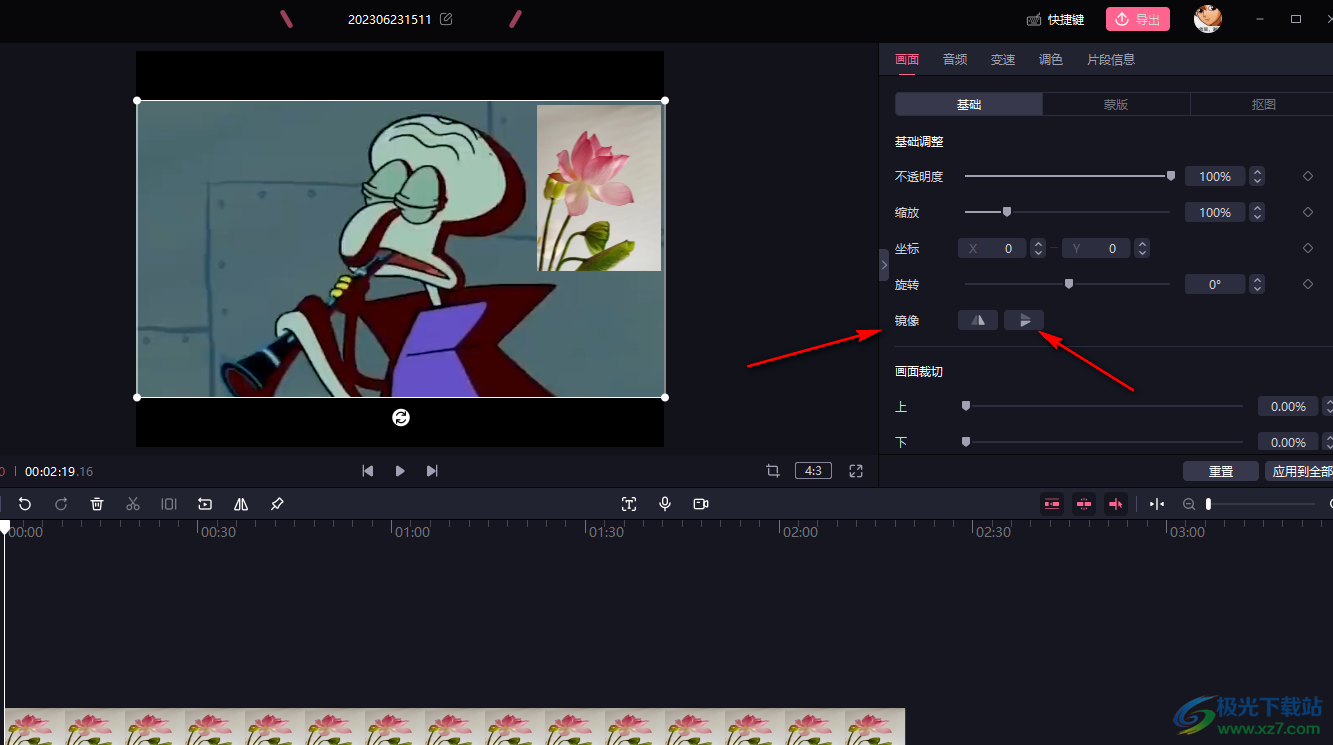This screenshot has height=745, width=1333.
Task: Select the 抠图 sub-tab
Action: point(1263,104)
